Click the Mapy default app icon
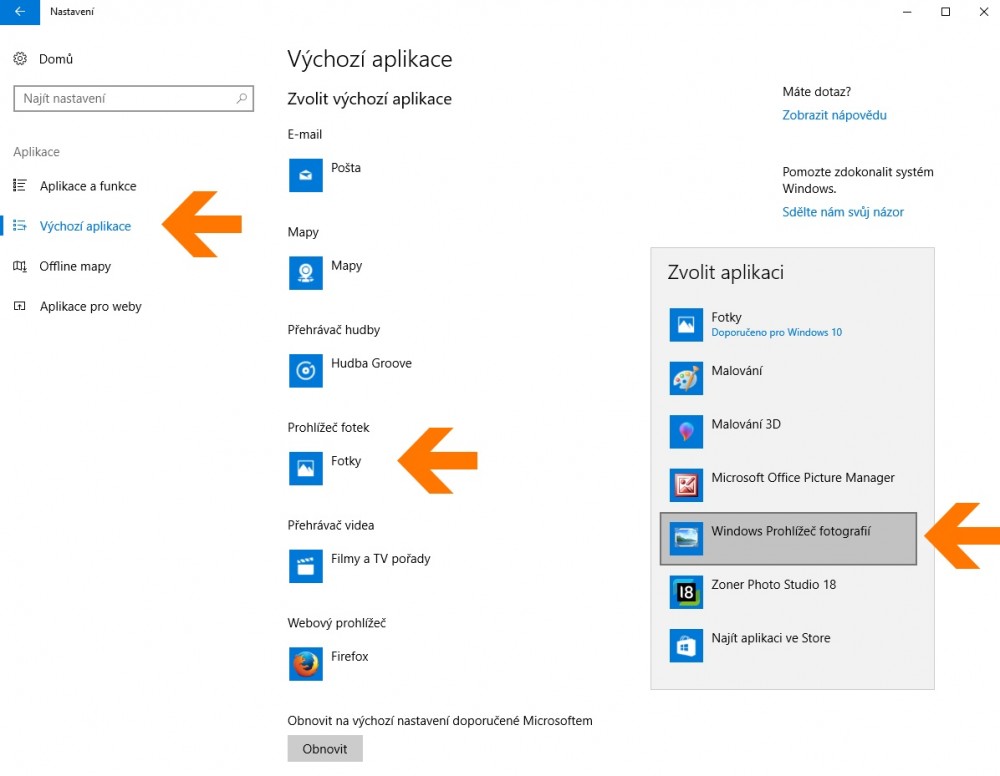This screenshot has height=776, width=1000. [x=305, y=272]
